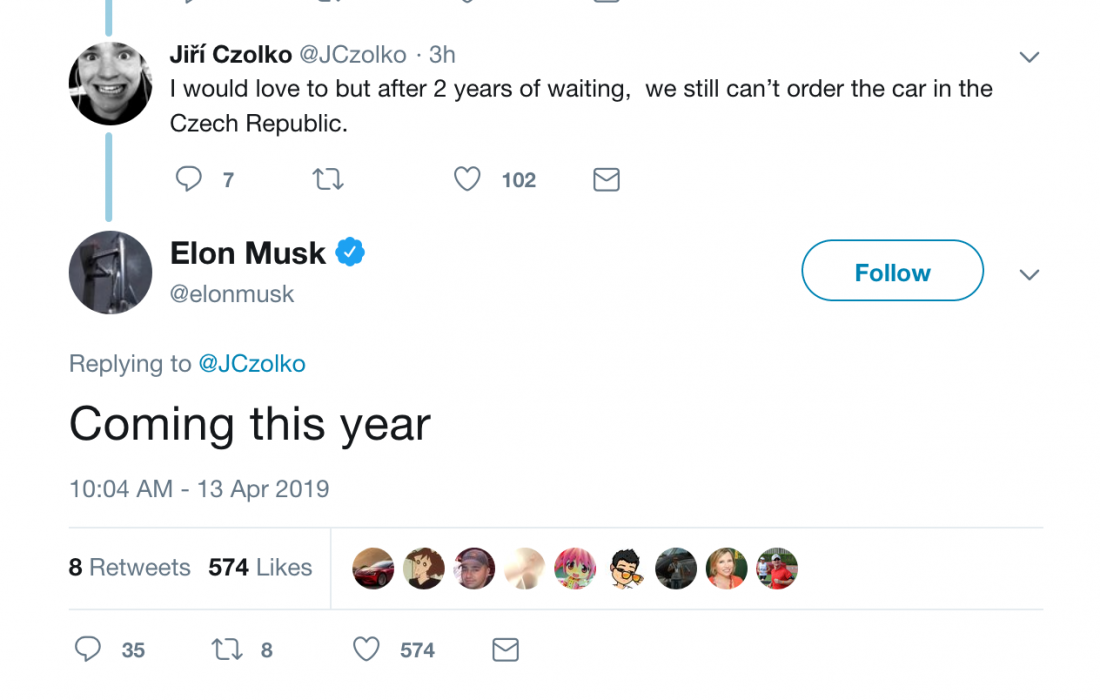Image resolution: width=1100 pixels, height=700 pixels.
Task: Open Jiří Czolko's profile avatar
Action: (110, 84)
